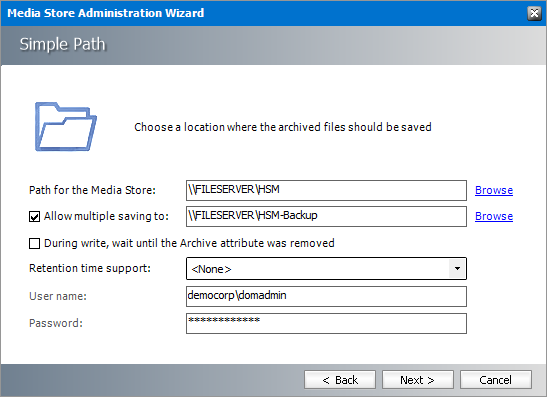
Task: Expand the Retention time support arrow
Action: (457, 269)
